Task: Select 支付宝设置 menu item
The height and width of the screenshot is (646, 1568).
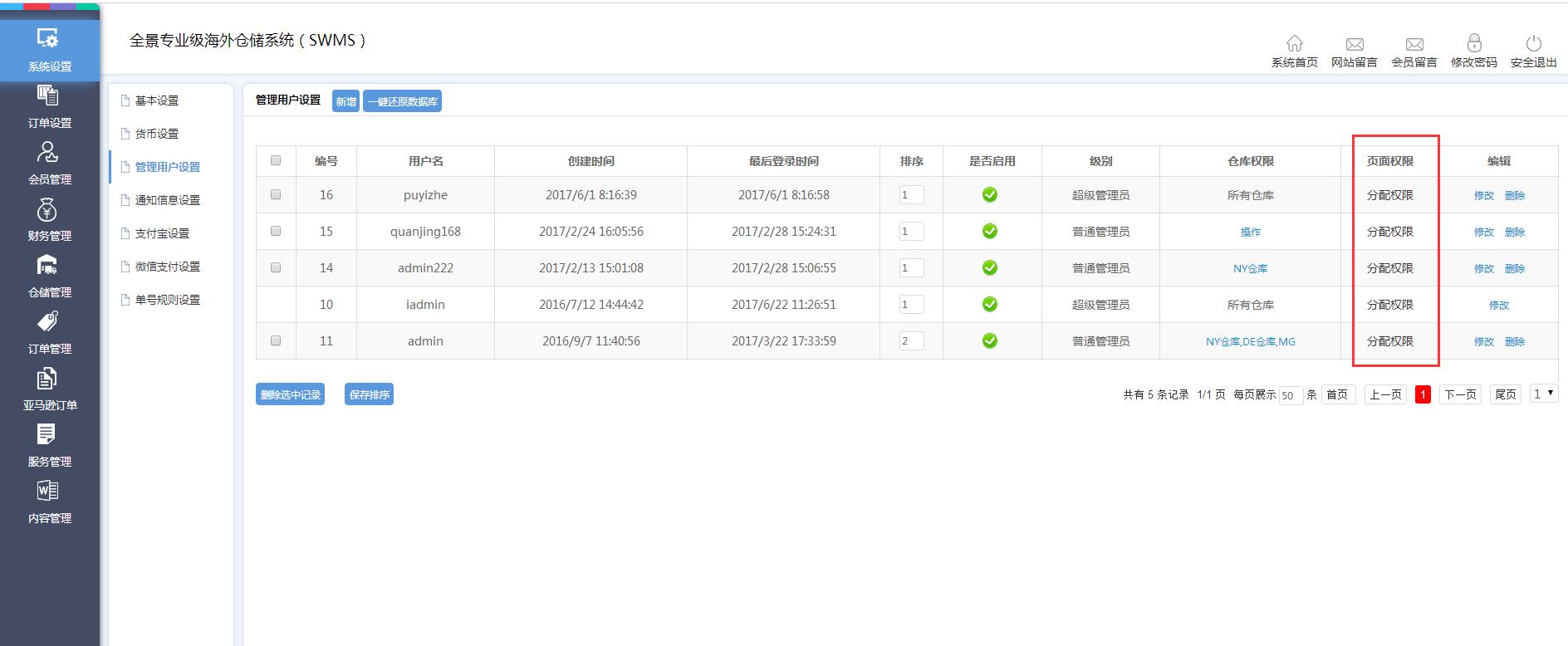Action: [x=162, y=233]
